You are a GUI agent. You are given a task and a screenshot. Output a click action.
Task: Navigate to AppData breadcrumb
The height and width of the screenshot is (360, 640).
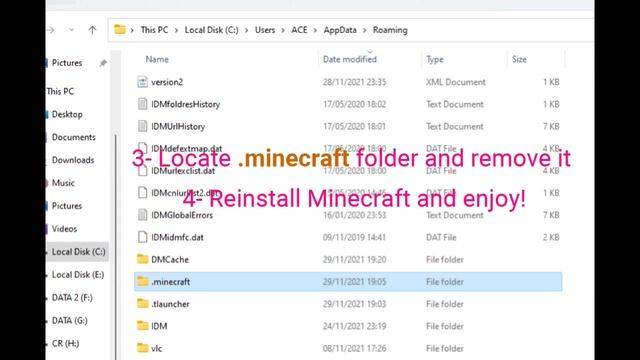pyautogui.click(x=340, y=30)
